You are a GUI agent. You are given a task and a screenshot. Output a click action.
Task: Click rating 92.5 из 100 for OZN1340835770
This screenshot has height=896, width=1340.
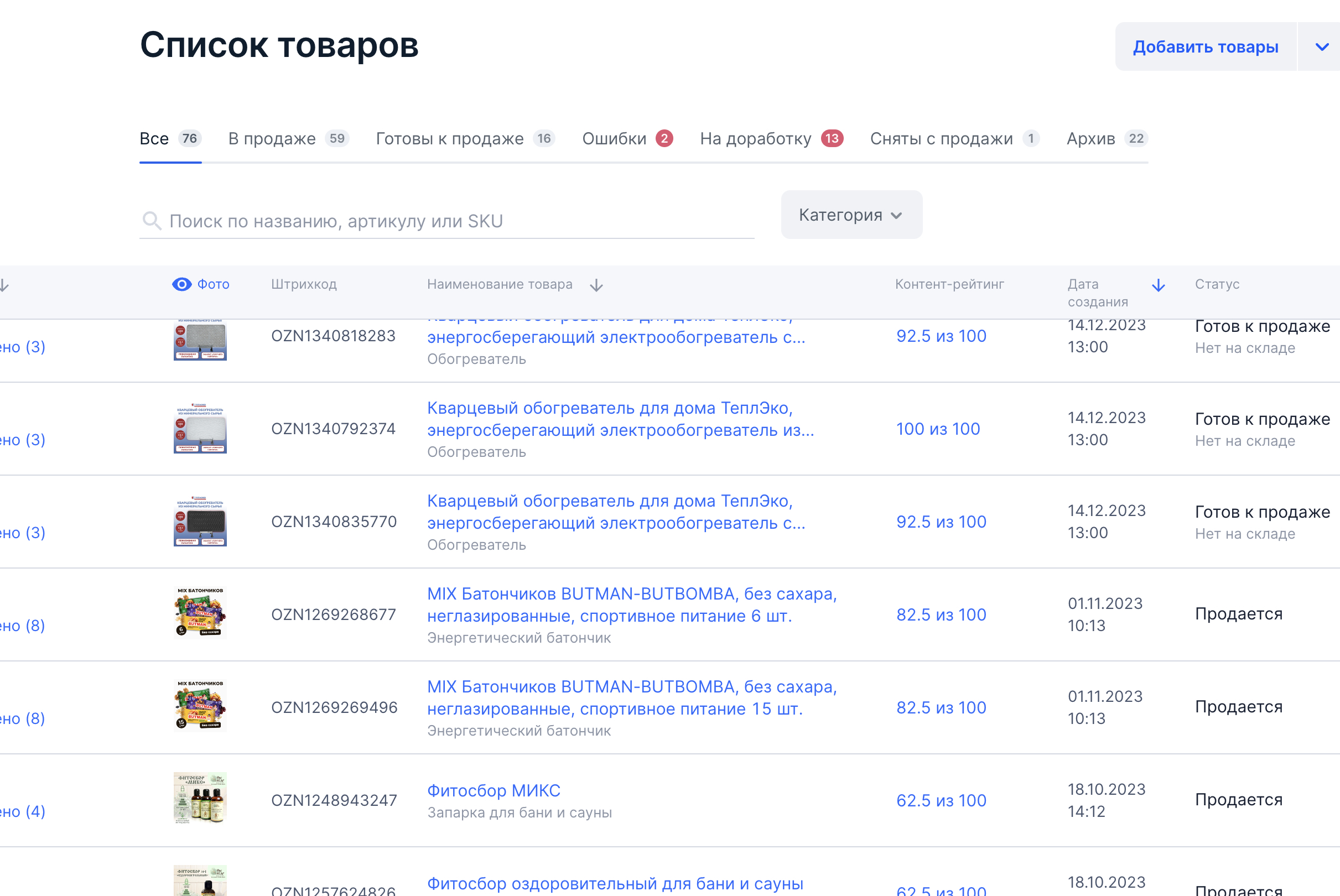[941, 522]
